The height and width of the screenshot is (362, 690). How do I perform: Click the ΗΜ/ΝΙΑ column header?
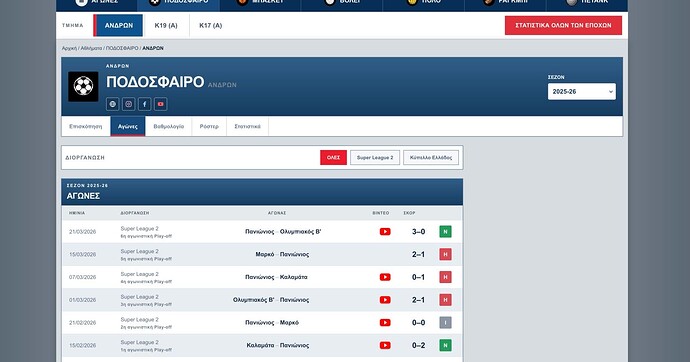pos(77,213)
